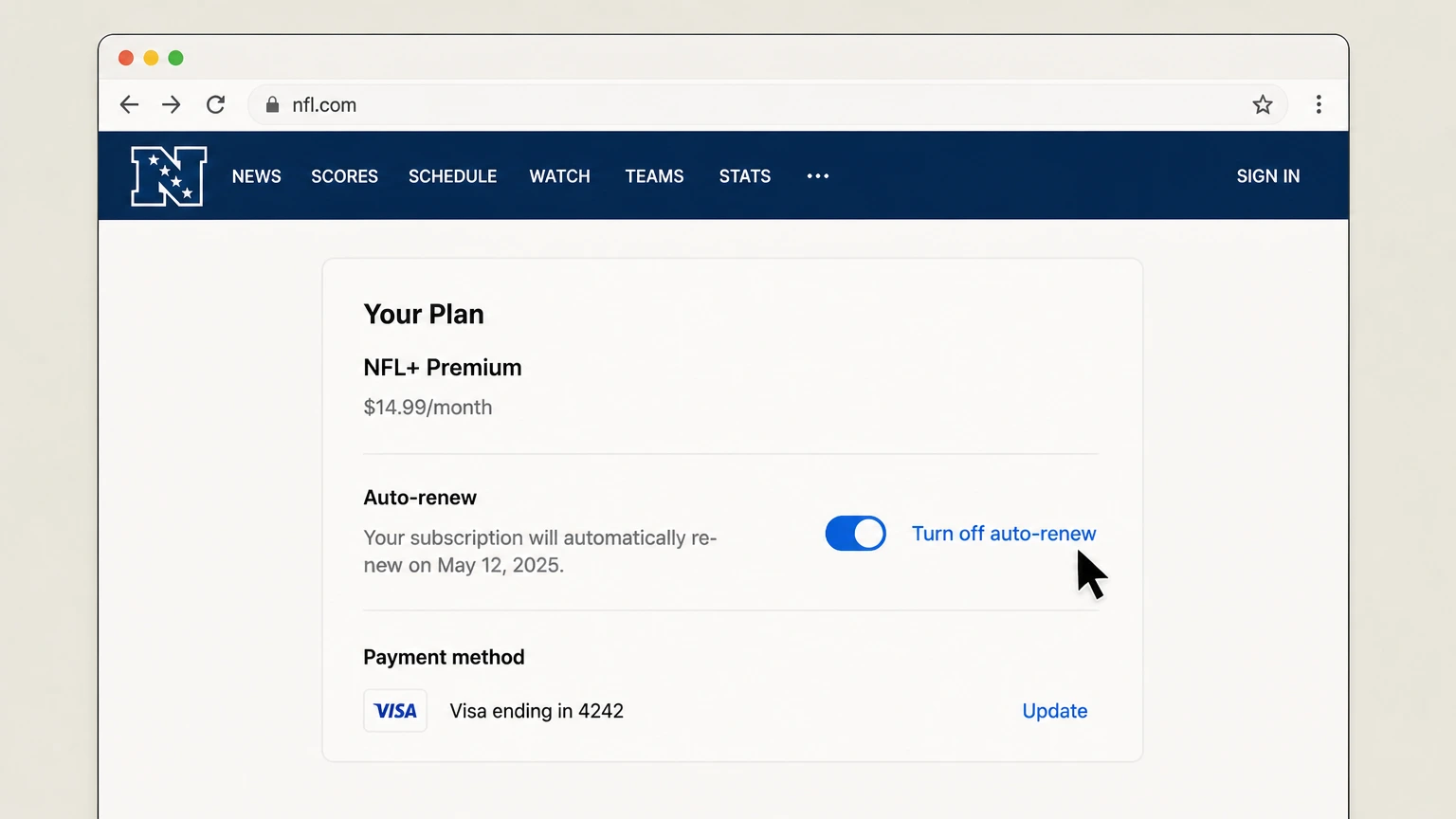The image size is (1456, 819).
Task: Click the Your Plan heading
Action: pyautogui.click(x=424, y=315)
